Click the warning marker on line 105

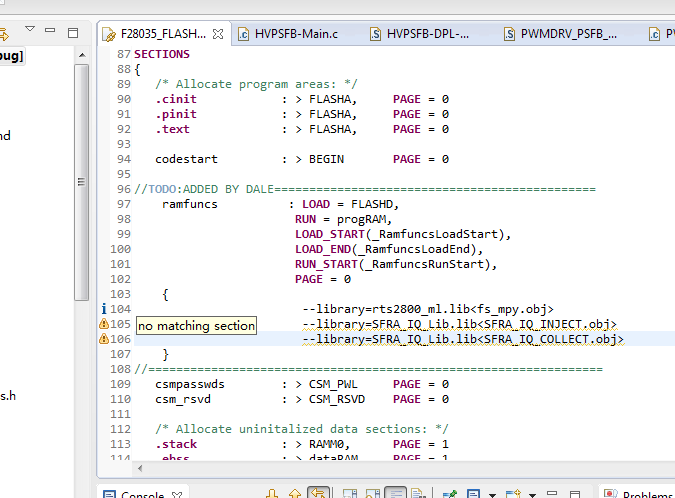point(104,324)
